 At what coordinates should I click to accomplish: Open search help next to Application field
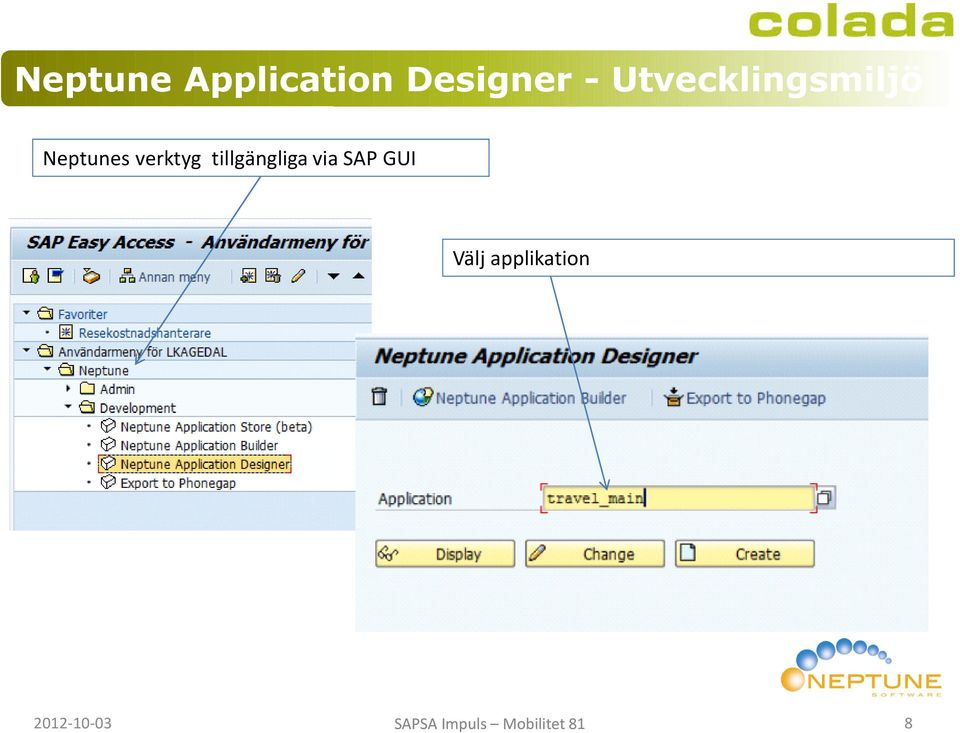tap(825, 497)
